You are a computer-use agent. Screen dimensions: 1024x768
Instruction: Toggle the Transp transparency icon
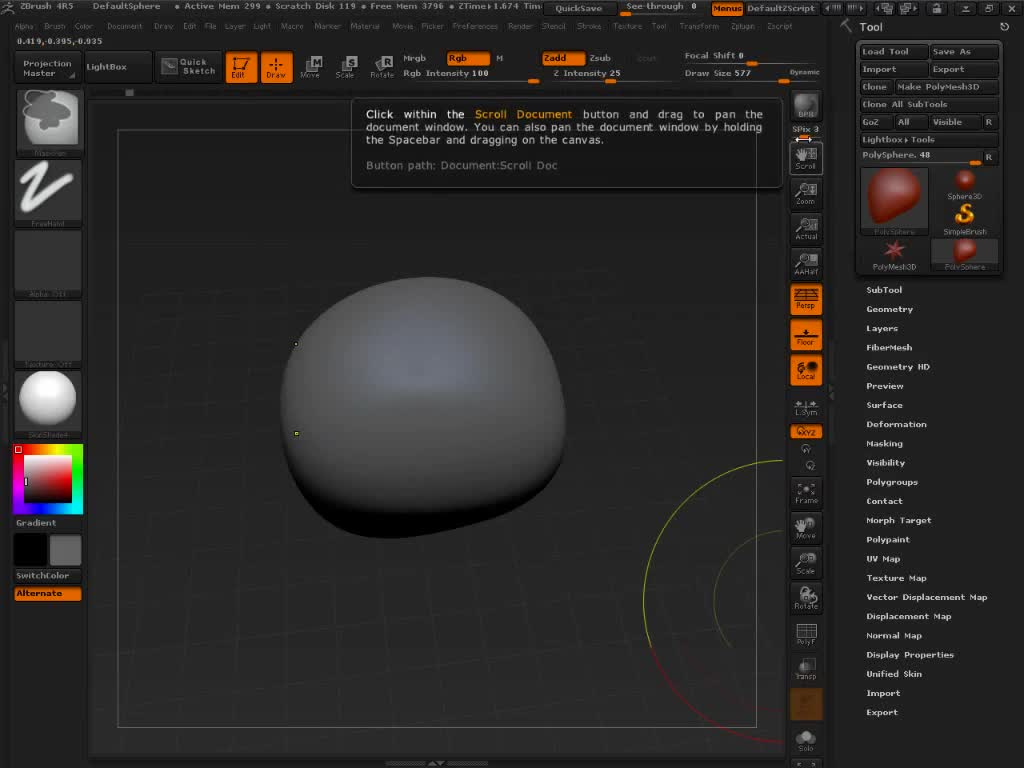tap(806, 670)
